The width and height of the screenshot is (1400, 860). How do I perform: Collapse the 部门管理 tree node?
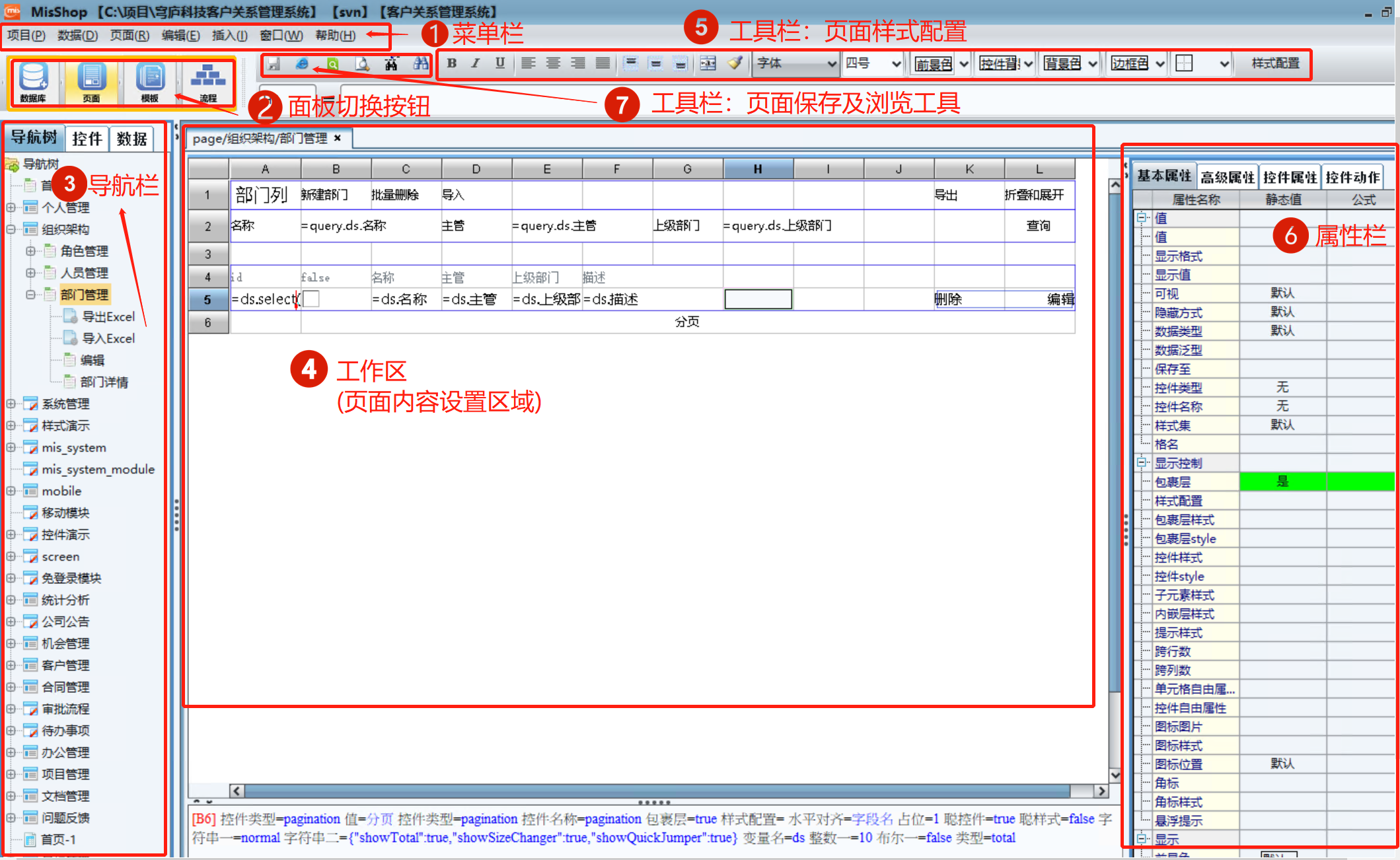[30, 295]
